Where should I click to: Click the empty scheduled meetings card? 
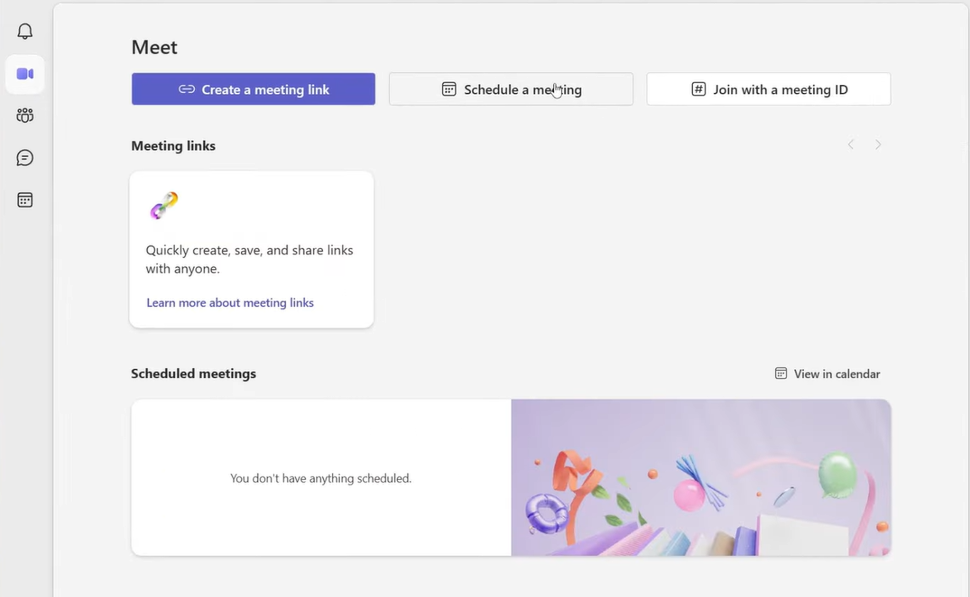320,477
